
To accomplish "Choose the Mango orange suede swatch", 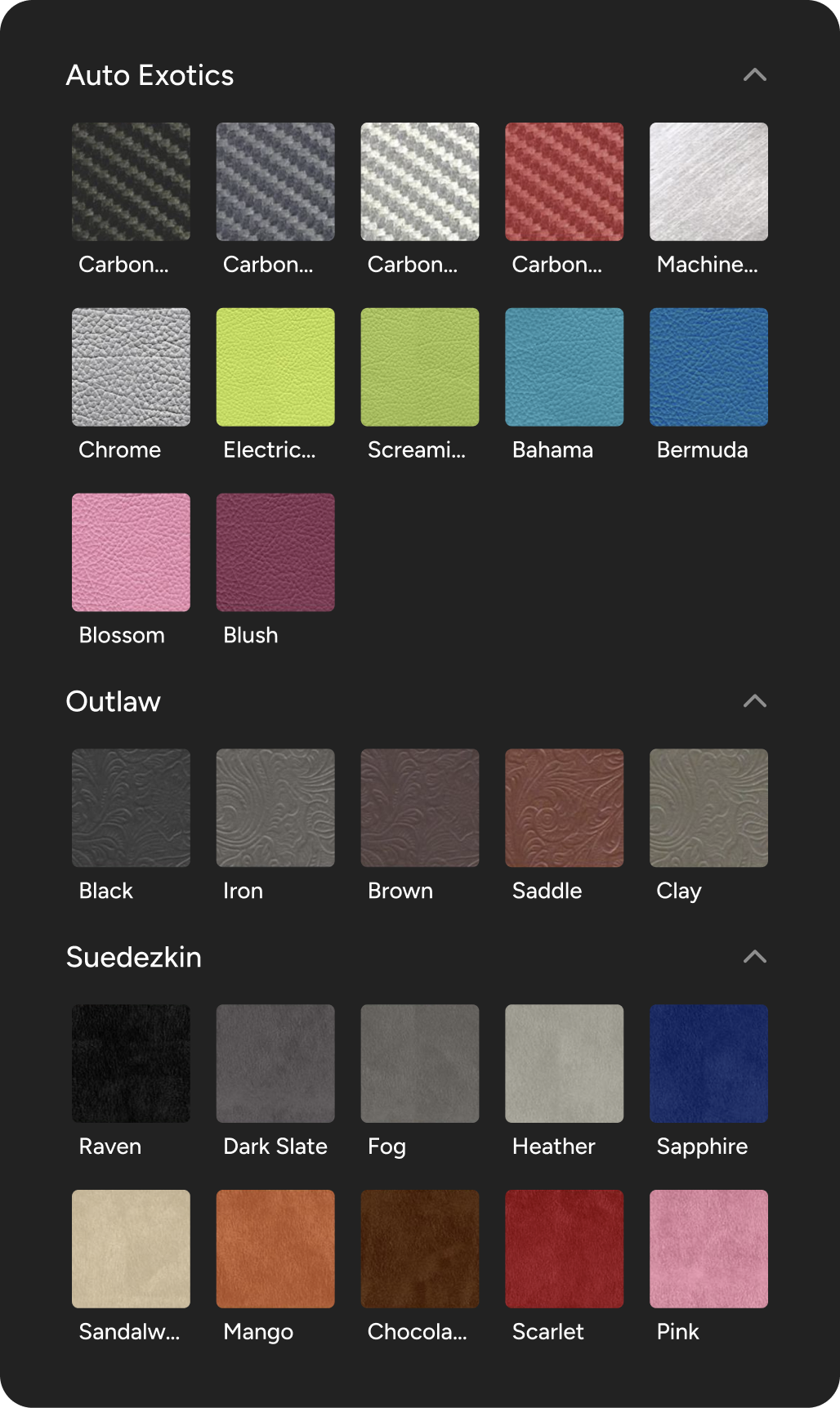I will 275,1249.
